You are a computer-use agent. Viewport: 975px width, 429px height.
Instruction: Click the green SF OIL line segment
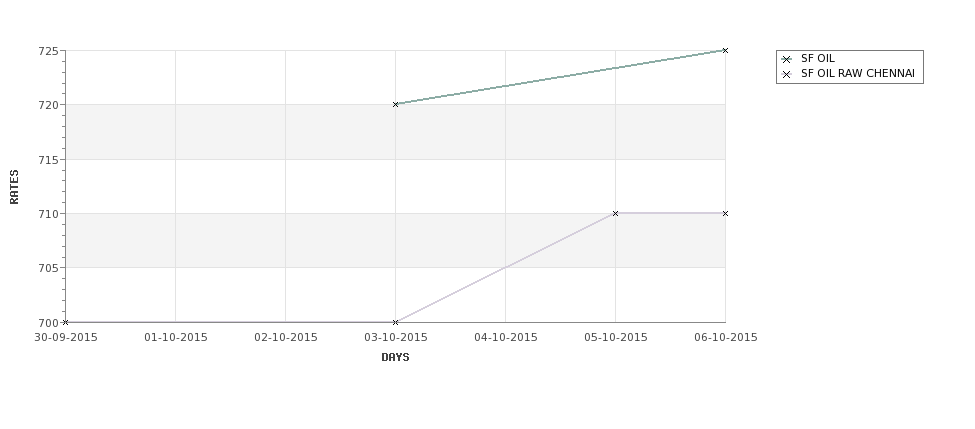(560, 77)
